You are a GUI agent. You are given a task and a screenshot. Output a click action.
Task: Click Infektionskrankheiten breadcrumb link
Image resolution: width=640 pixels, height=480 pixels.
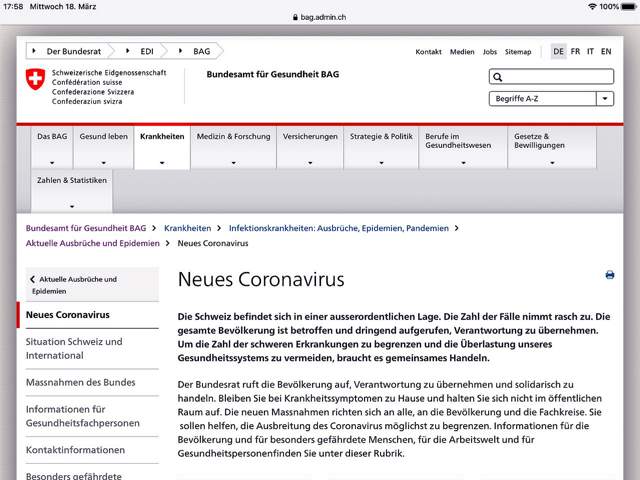coord(339,228)
